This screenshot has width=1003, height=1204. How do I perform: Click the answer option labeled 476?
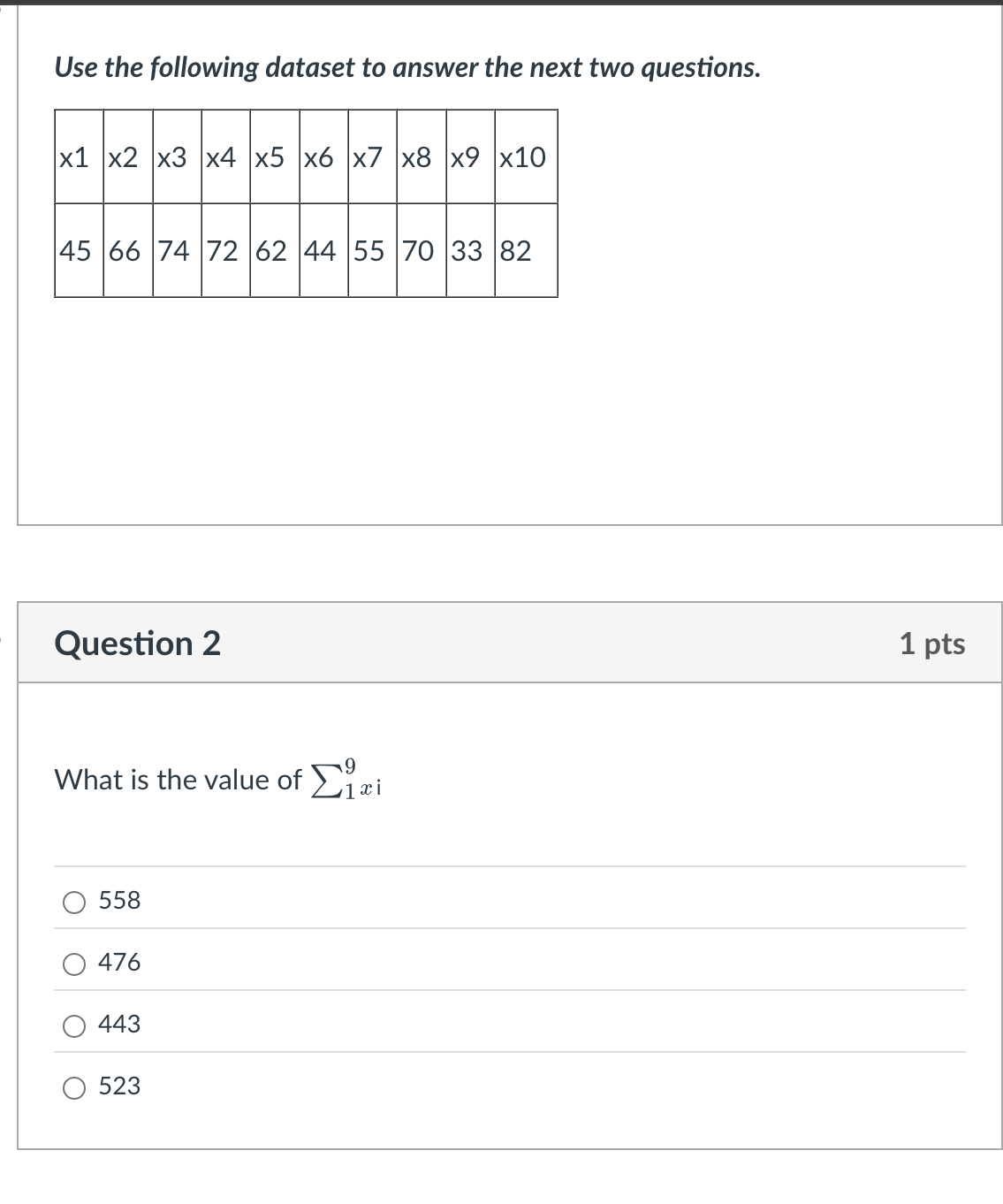point(119,963)
